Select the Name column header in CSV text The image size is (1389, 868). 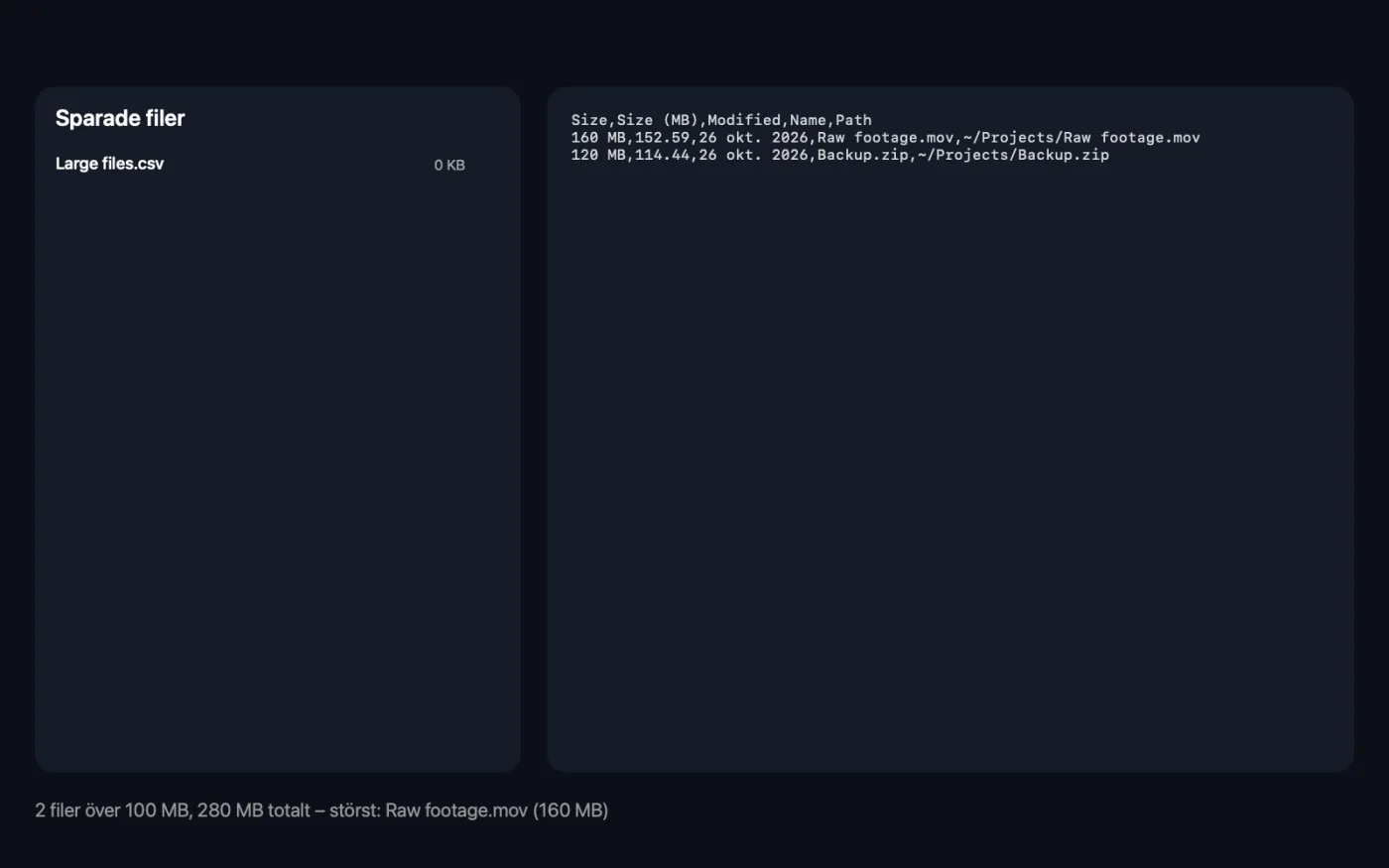pos(808,120)
